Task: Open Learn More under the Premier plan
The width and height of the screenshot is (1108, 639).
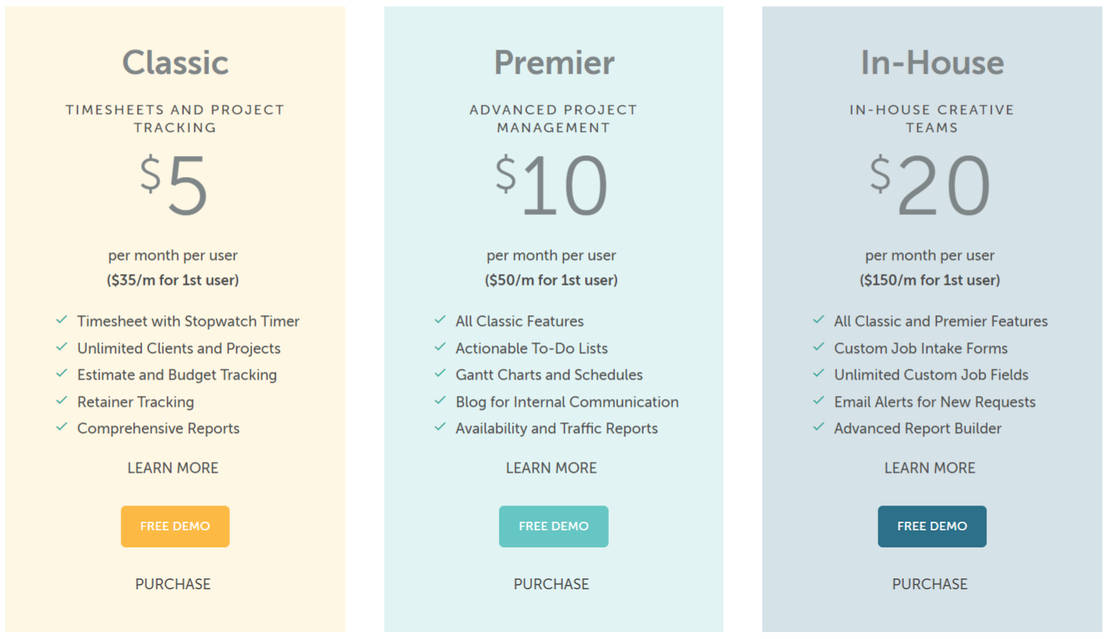Action: pyautogui.click(x=551, y=468)
